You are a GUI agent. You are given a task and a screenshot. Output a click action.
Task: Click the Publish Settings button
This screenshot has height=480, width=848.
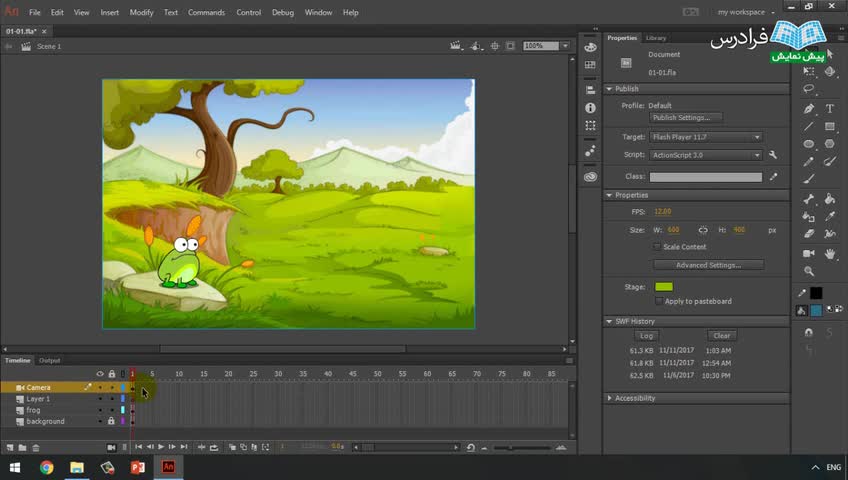click(686, 118)
